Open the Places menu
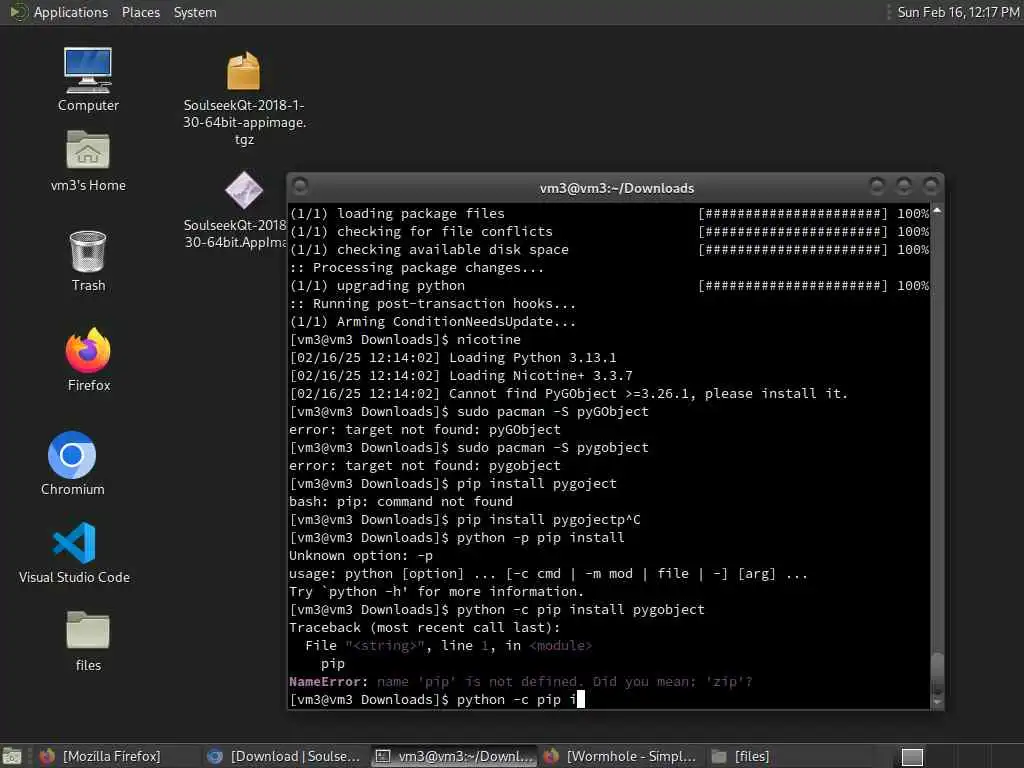 point(140,12)
